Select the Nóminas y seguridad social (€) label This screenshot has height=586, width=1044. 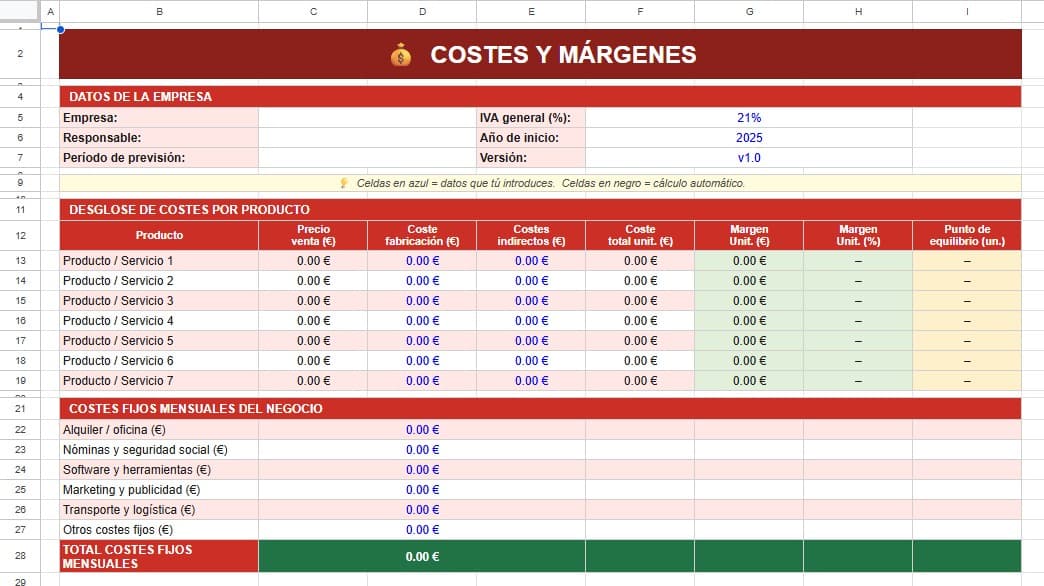click(x=159, y=449)
